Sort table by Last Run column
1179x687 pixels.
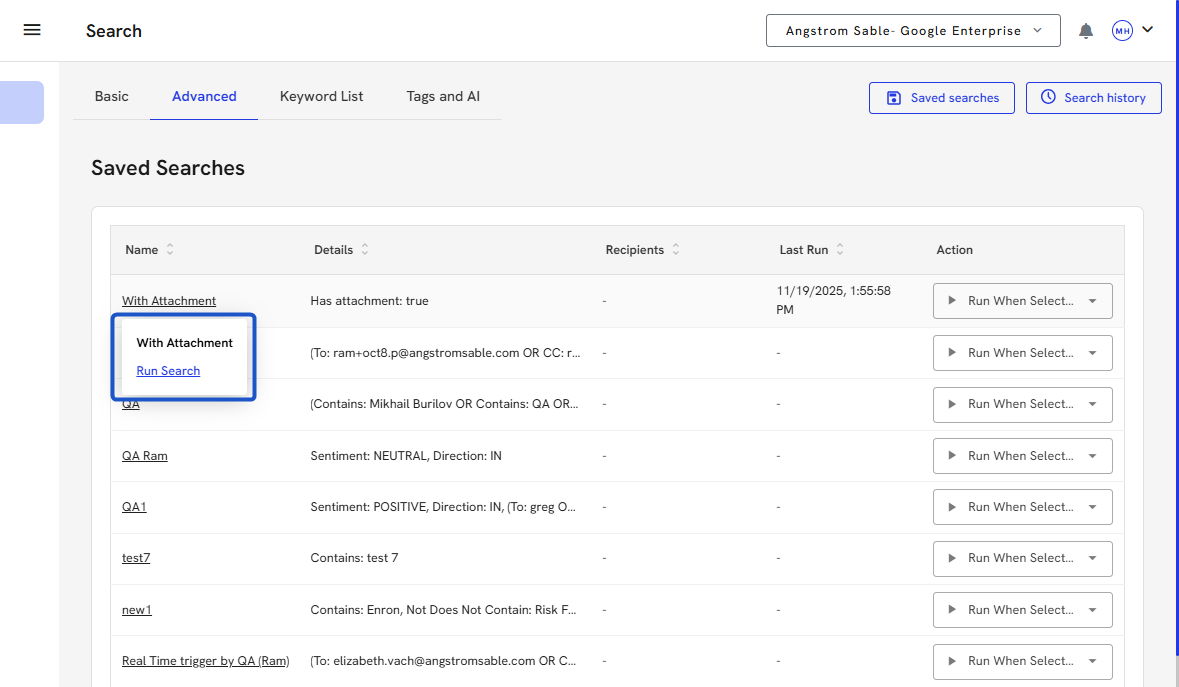tap(840, 250)
